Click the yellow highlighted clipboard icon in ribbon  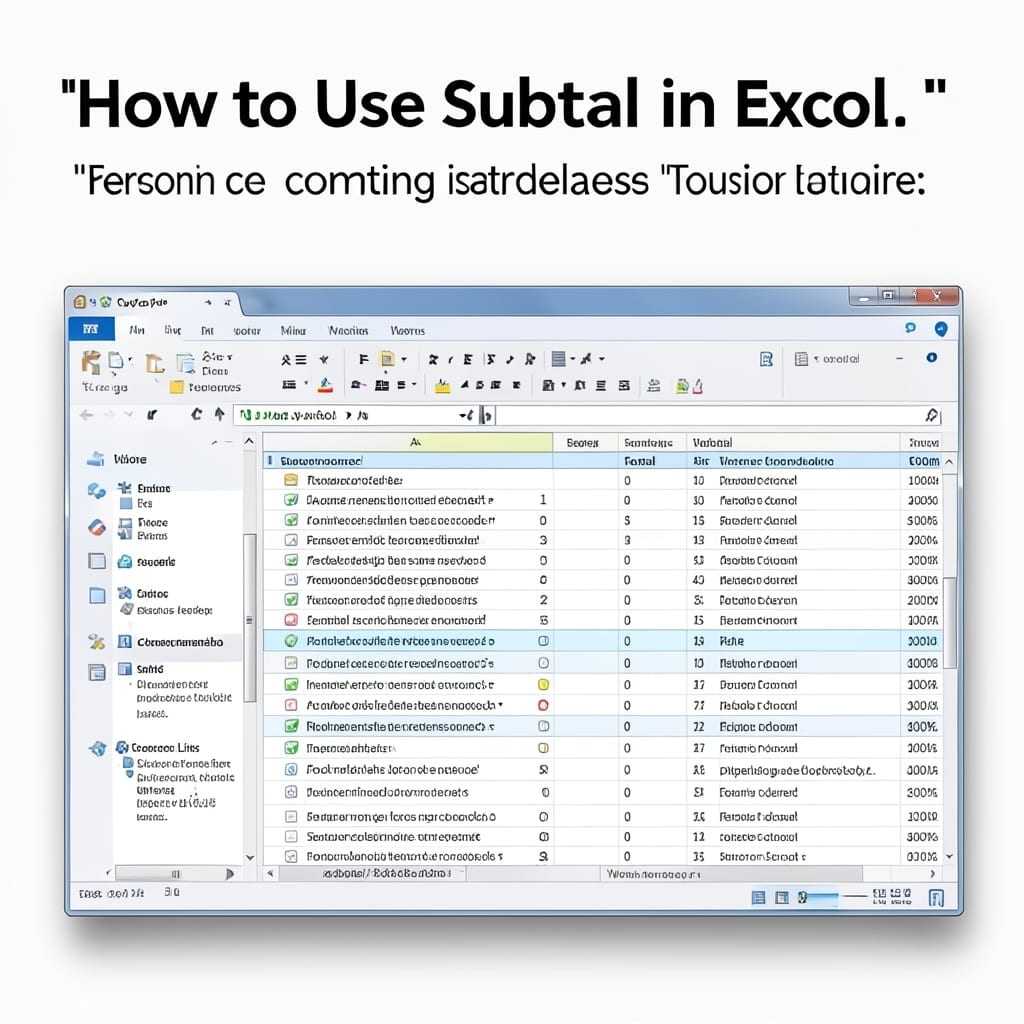pyautogui.click(x=387, y=359)
